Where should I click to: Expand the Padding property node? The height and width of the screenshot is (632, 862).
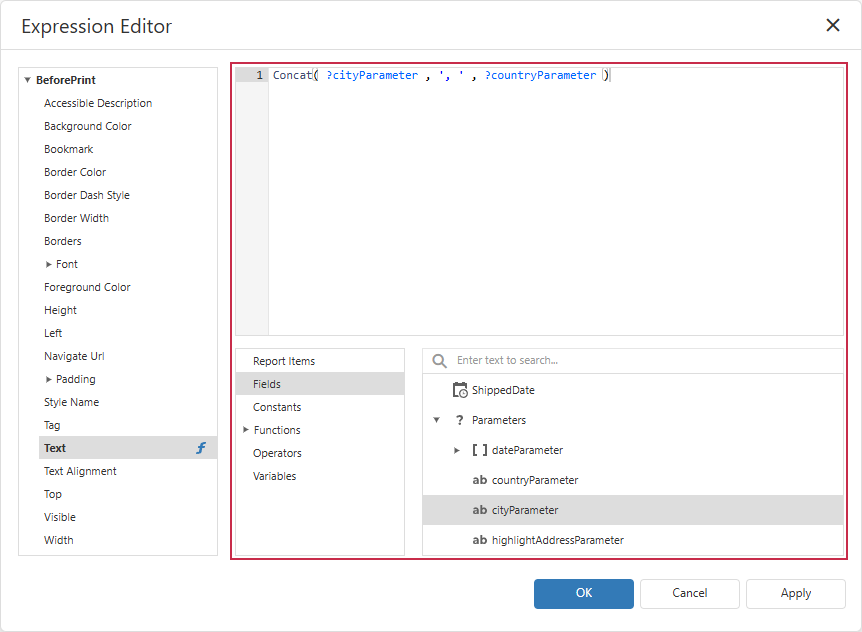(x=48, y=379)
